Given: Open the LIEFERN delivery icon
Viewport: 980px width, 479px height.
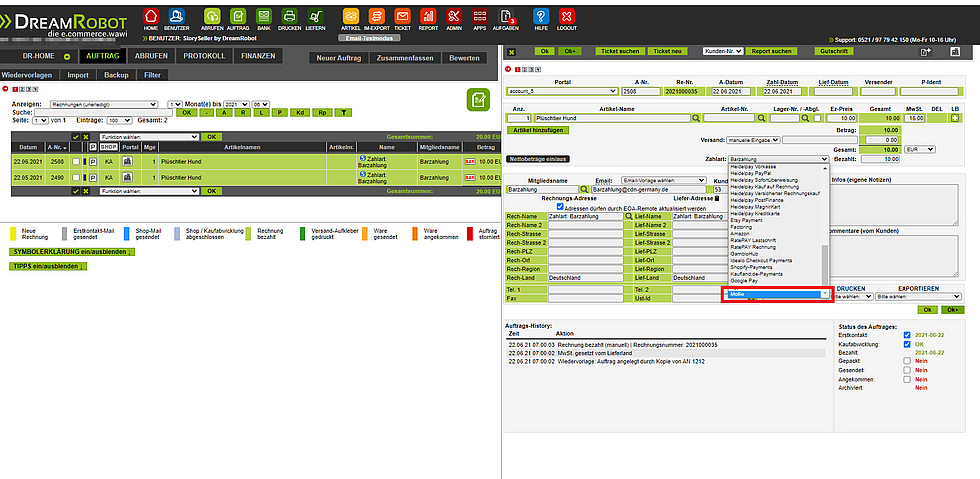Looking at the screenshot, I should [x=315, y=16].
